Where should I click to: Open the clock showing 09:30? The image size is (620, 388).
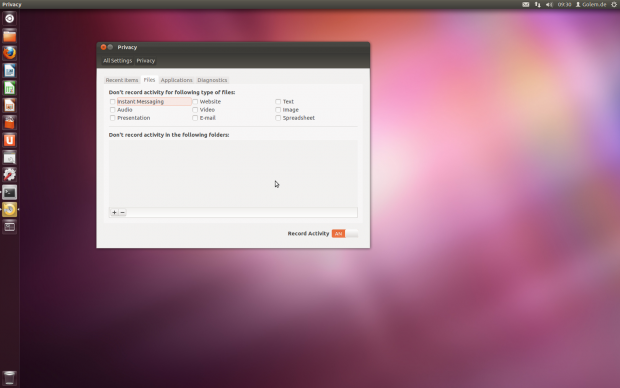564,4
